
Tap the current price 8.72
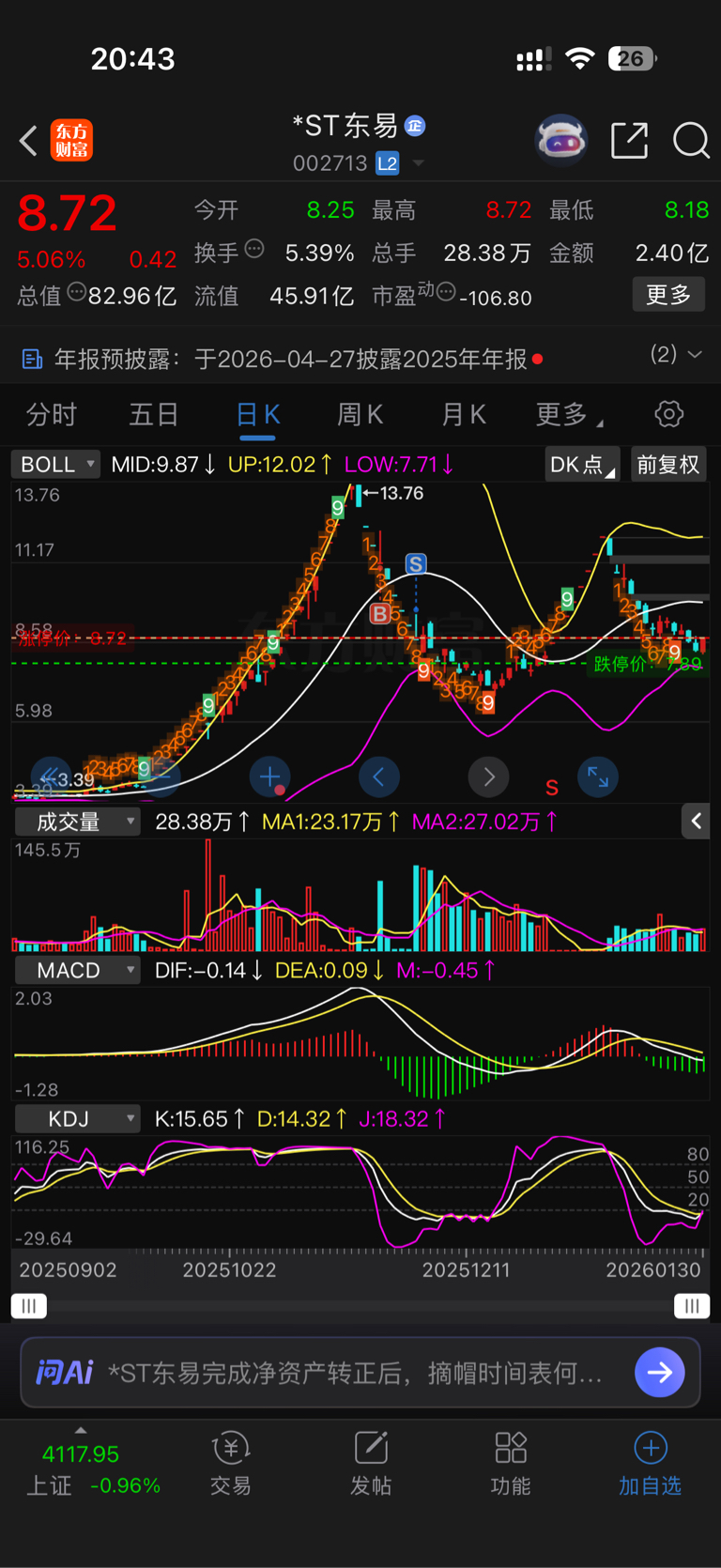[67, 213]
